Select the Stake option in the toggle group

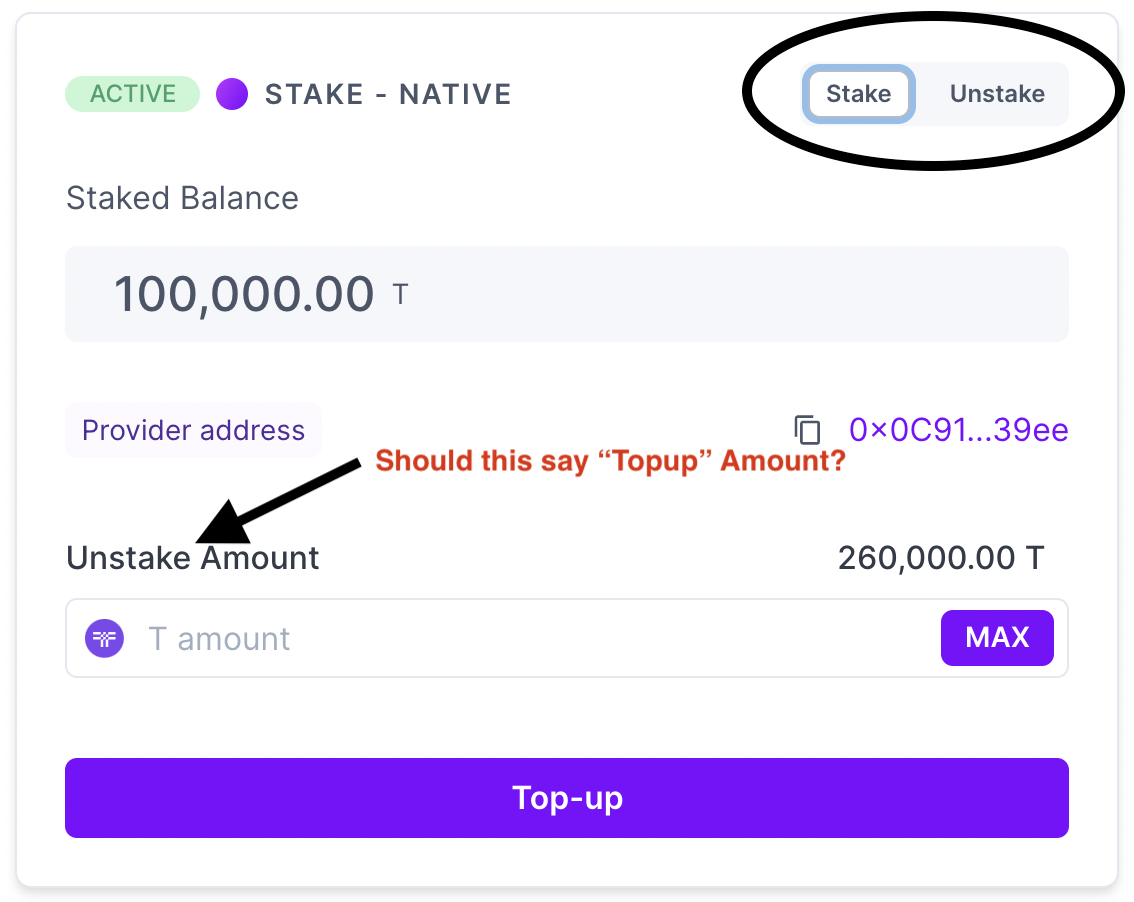(x=858, y=93)
